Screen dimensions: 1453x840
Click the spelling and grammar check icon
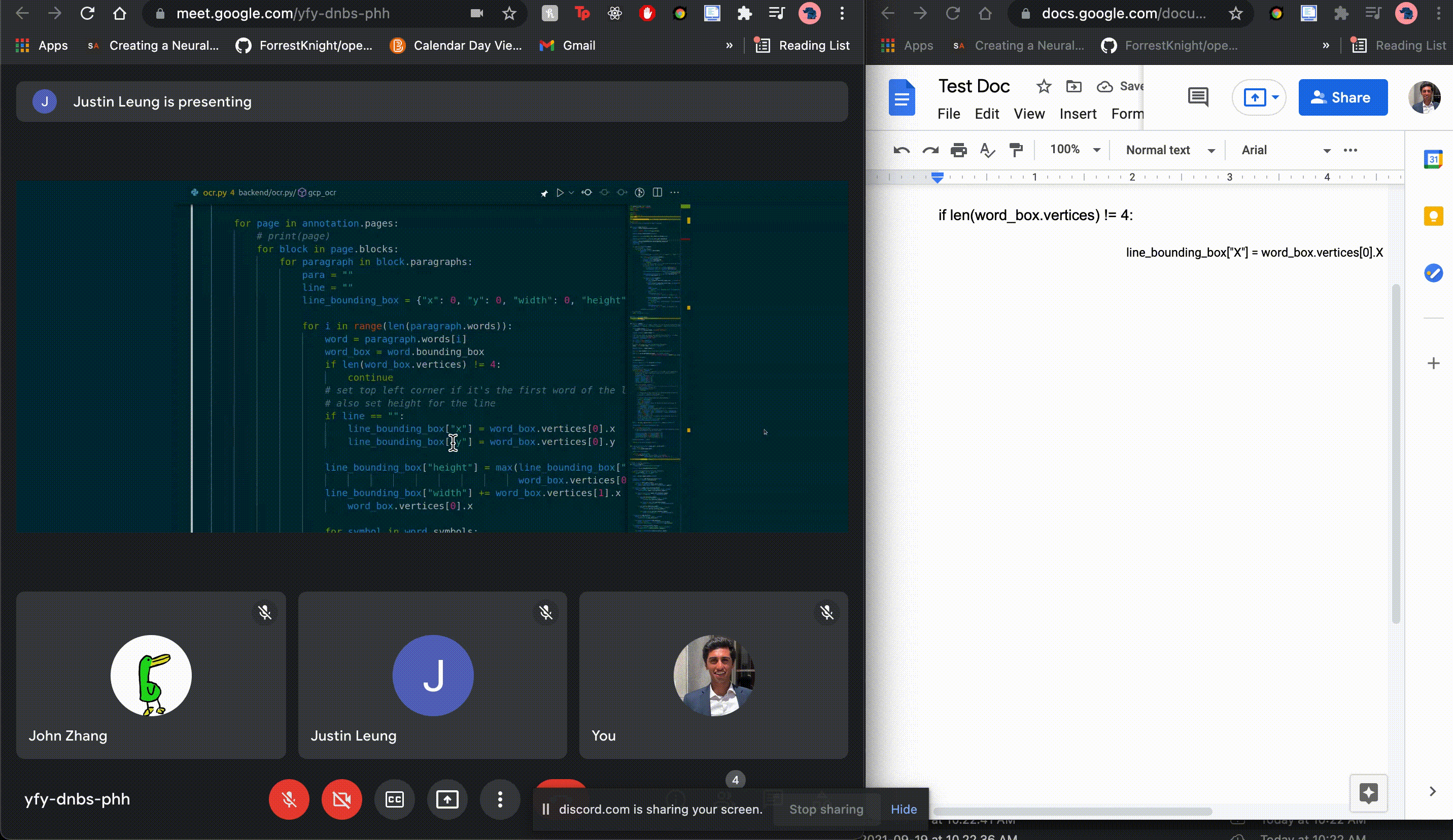coord(987,151)
